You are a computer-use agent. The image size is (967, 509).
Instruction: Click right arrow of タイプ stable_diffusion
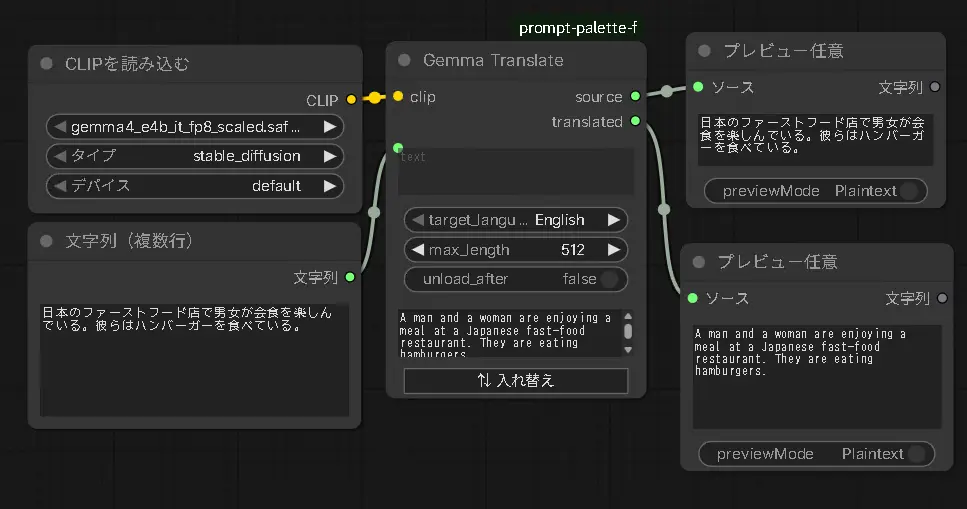[330, 156]
